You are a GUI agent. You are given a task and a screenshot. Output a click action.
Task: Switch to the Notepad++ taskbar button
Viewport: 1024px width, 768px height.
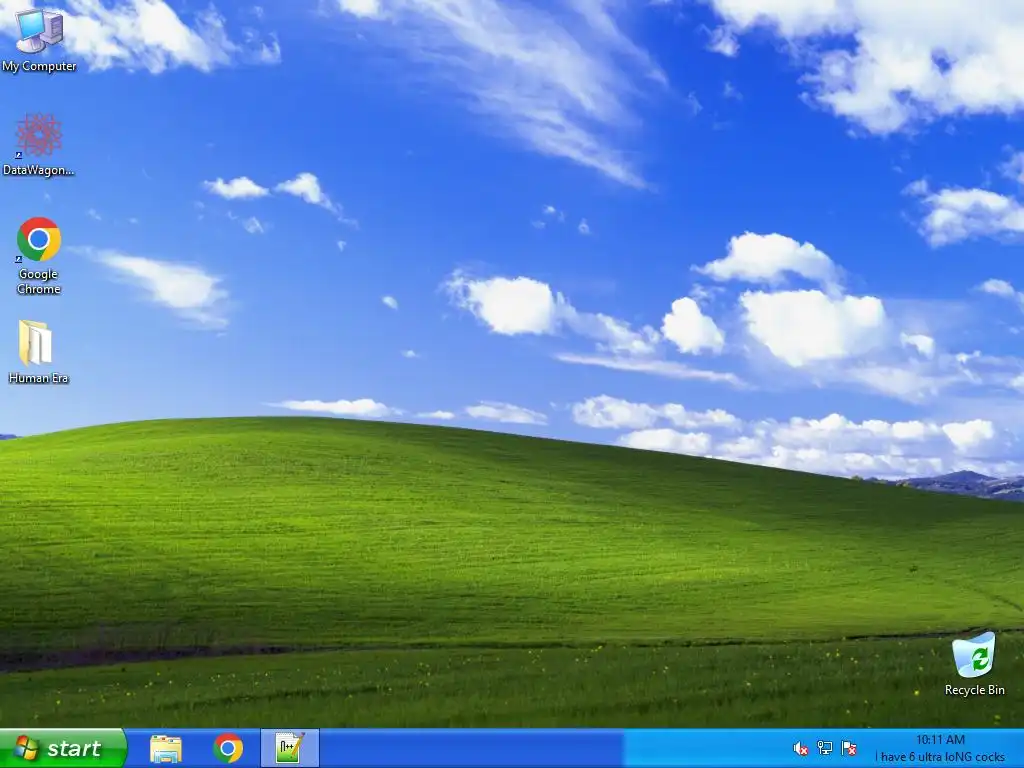(x=289, y=748)
